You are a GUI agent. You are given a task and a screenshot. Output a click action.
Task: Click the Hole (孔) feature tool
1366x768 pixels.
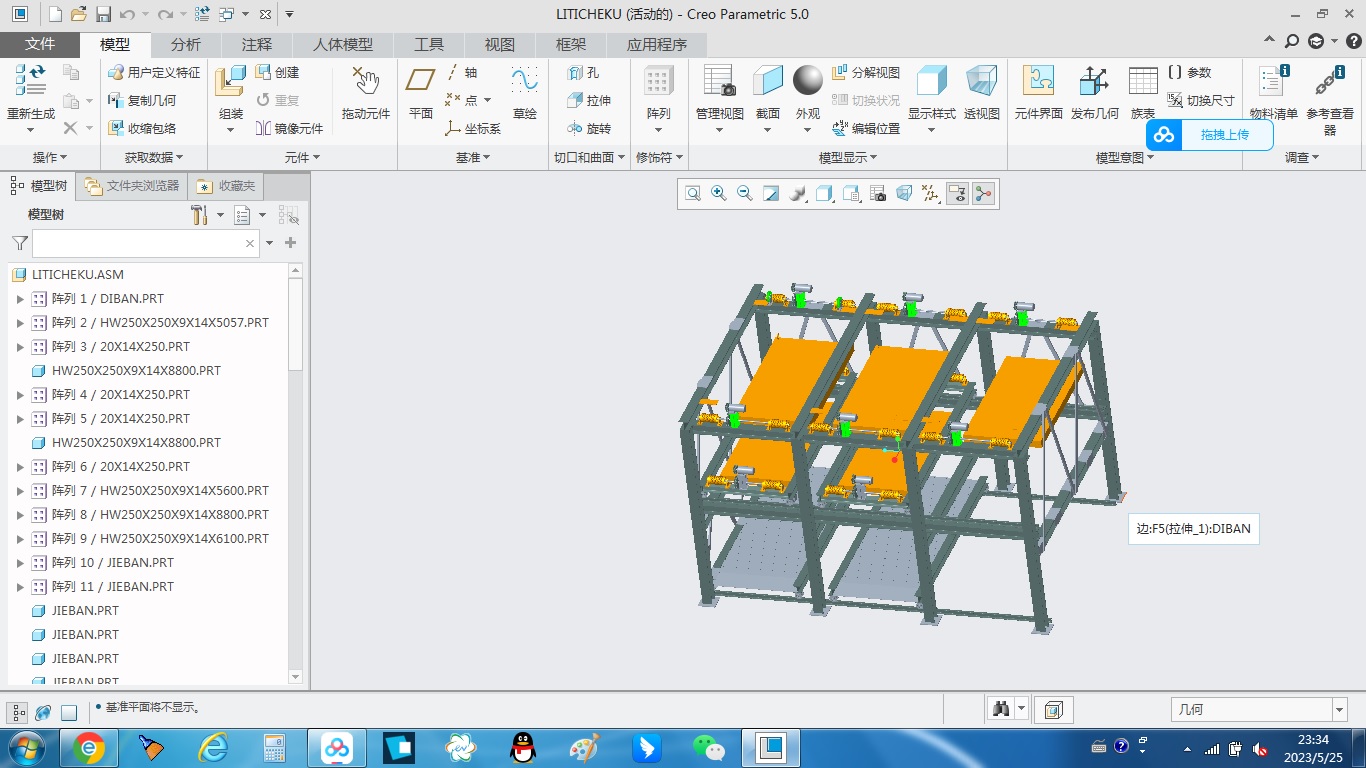click(x=583, y=73)
